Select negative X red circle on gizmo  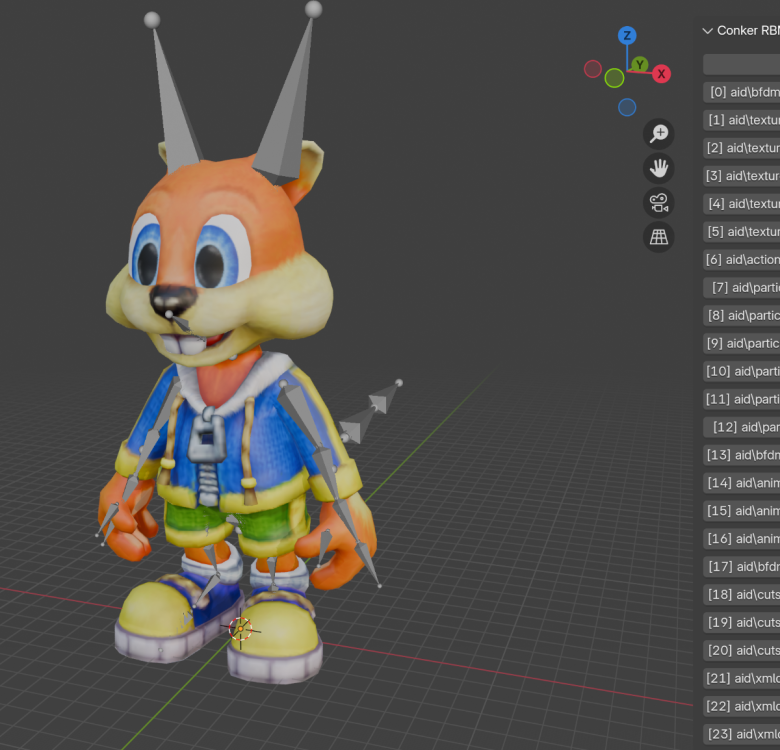(x=592, y=69)
